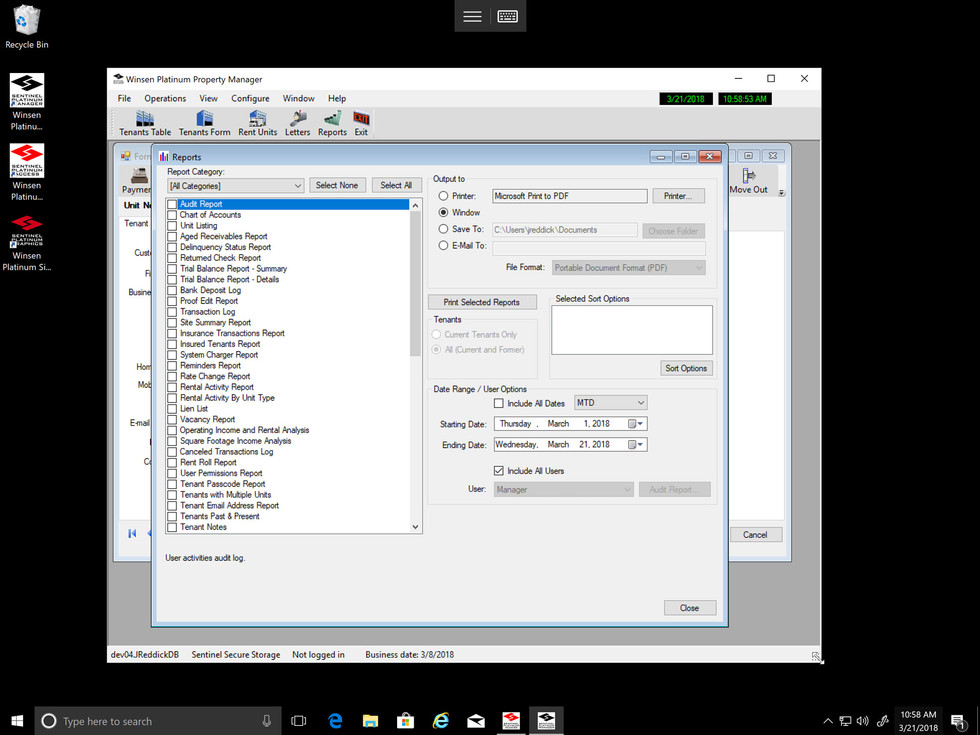Image resolution: width=980 pixels, height=735 pixels.
Task: Click the Exit toolbar icon
Action: (361, 123)
